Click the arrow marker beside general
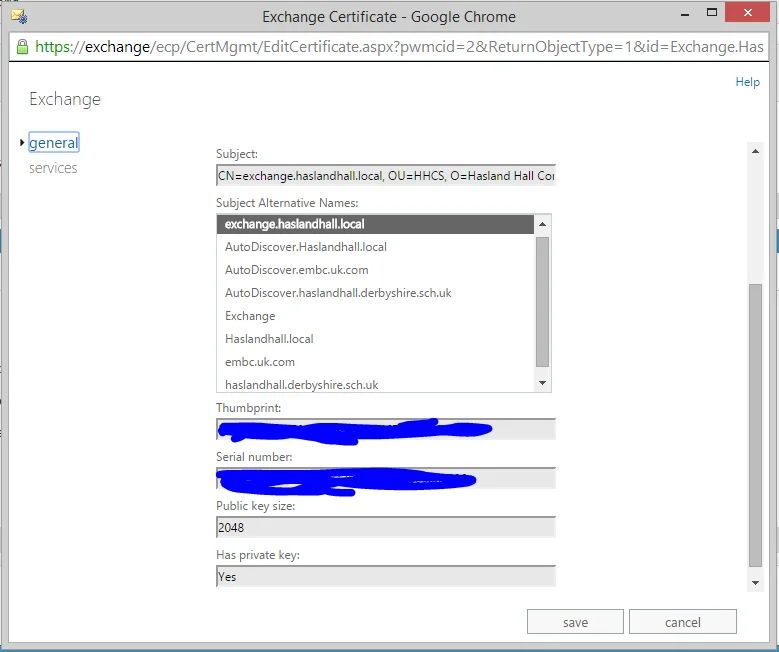 [22, 143]
